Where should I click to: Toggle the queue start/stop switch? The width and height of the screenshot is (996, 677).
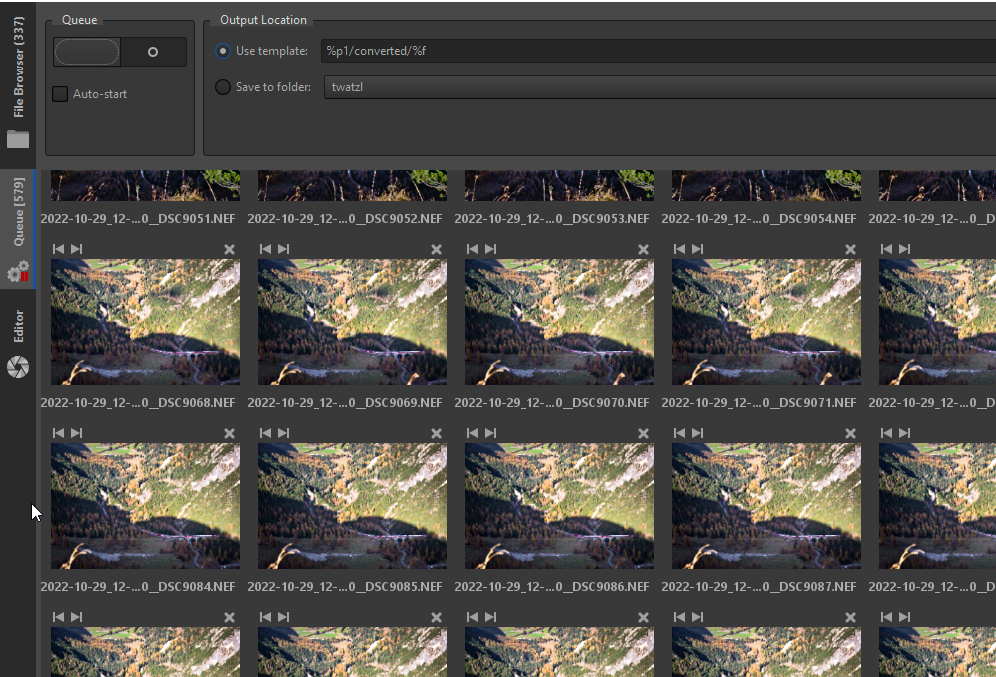[x=120, y=52]
